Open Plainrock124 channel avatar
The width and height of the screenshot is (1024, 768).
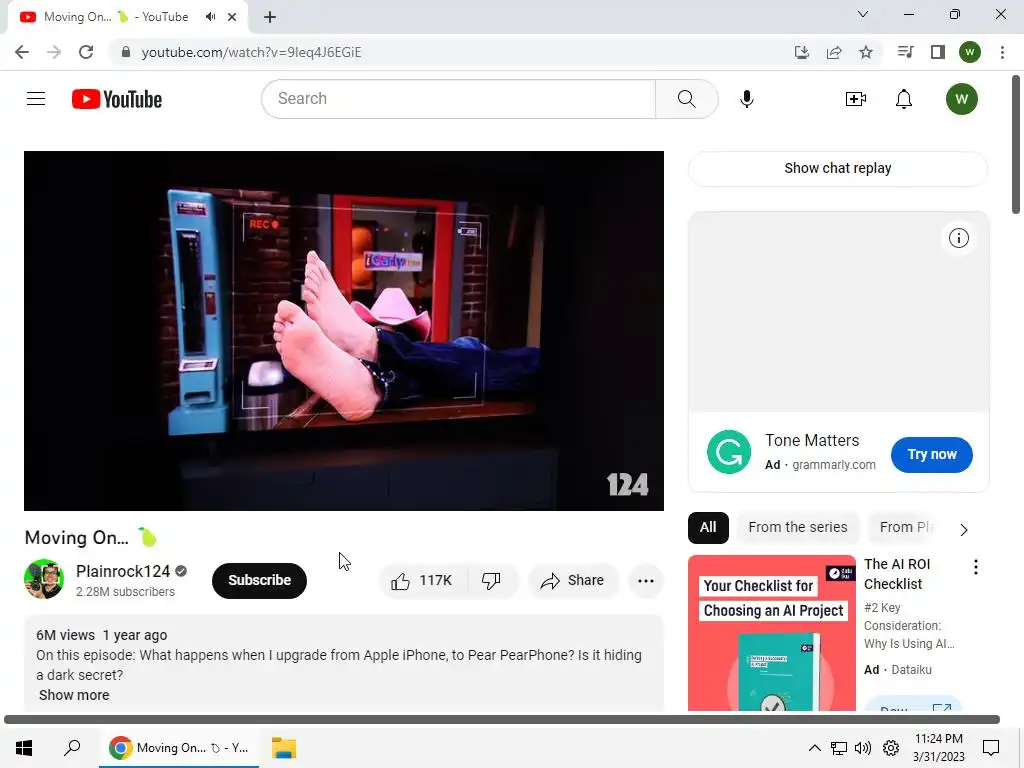tap(44, 579)
